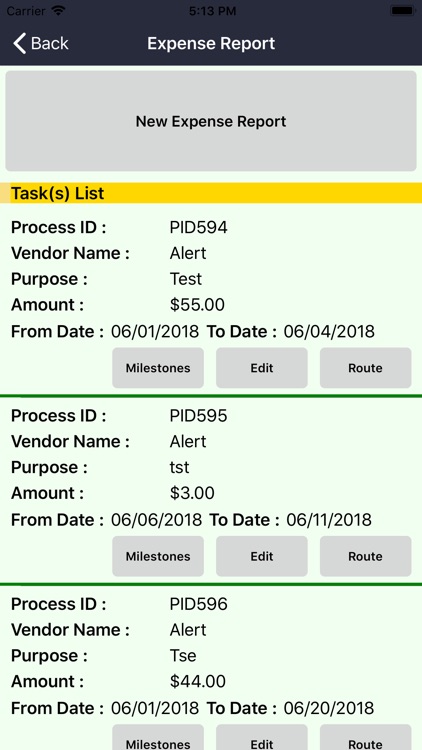422x750 pixels.
Task: Tap From Date value 06/06/2018
Action: click(x=156, y=520)
